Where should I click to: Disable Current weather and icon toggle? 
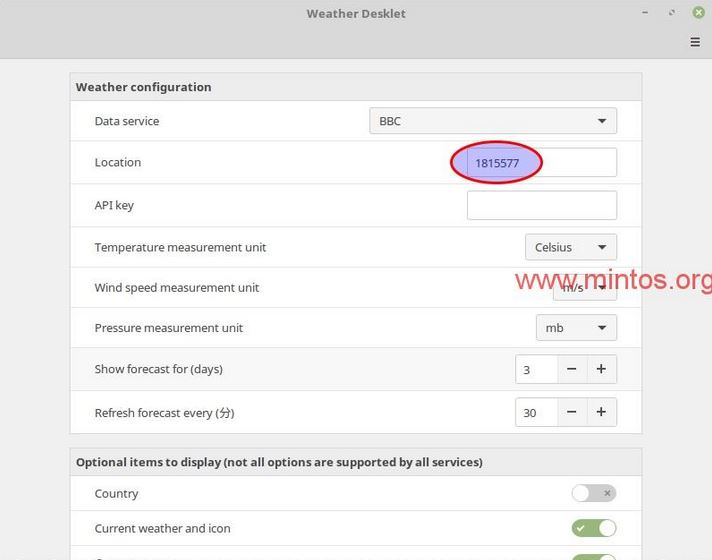click(593, 528)
